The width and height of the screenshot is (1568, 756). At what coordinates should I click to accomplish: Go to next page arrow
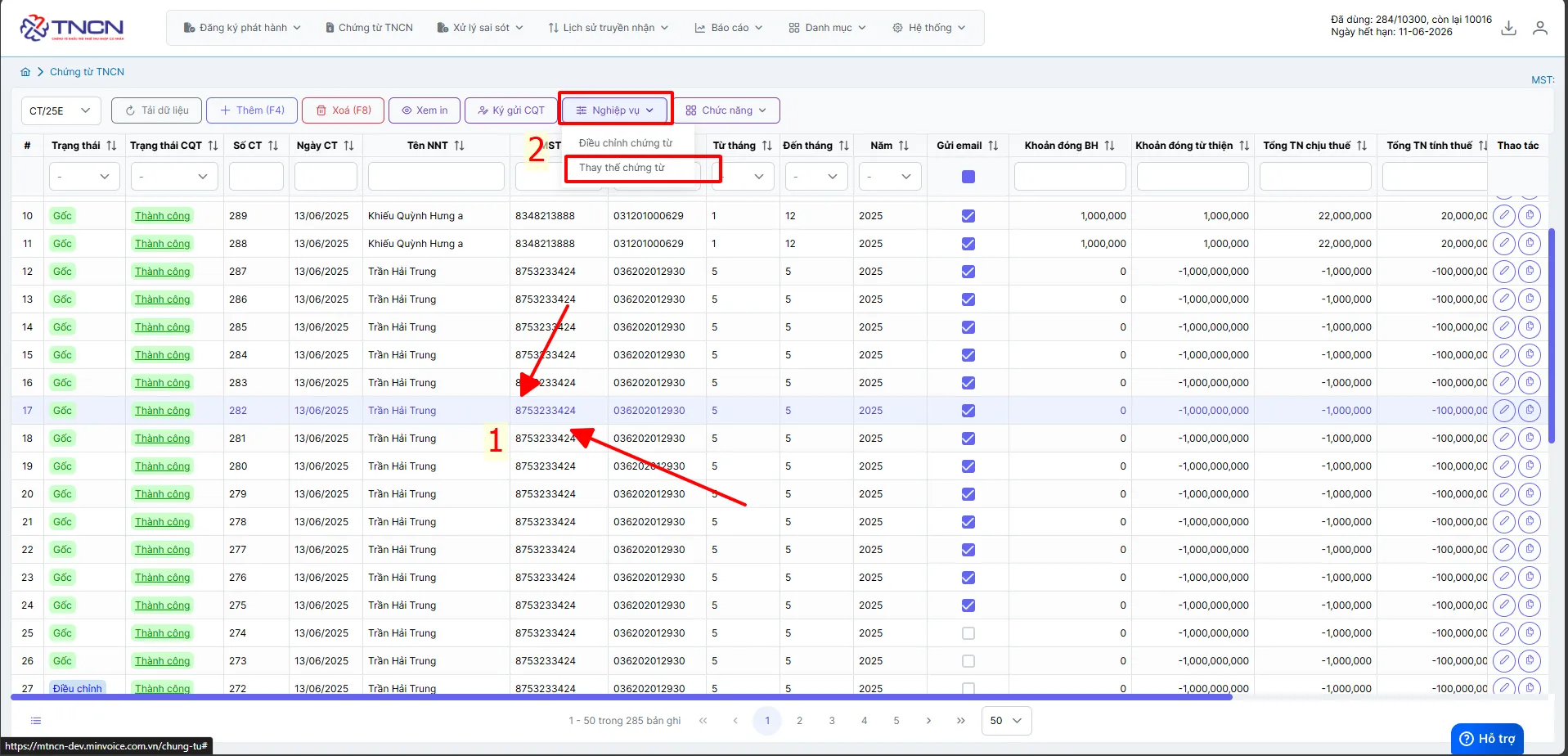pos(928,721)
